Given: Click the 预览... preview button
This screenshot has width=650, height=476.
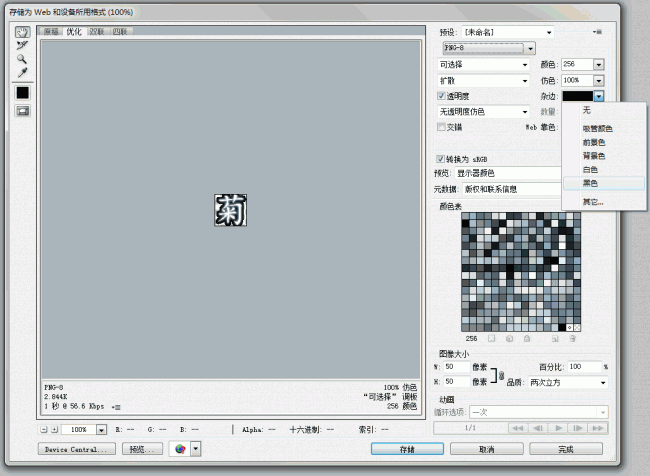Looking at the screenshot, I should click(x=142, y=449).
